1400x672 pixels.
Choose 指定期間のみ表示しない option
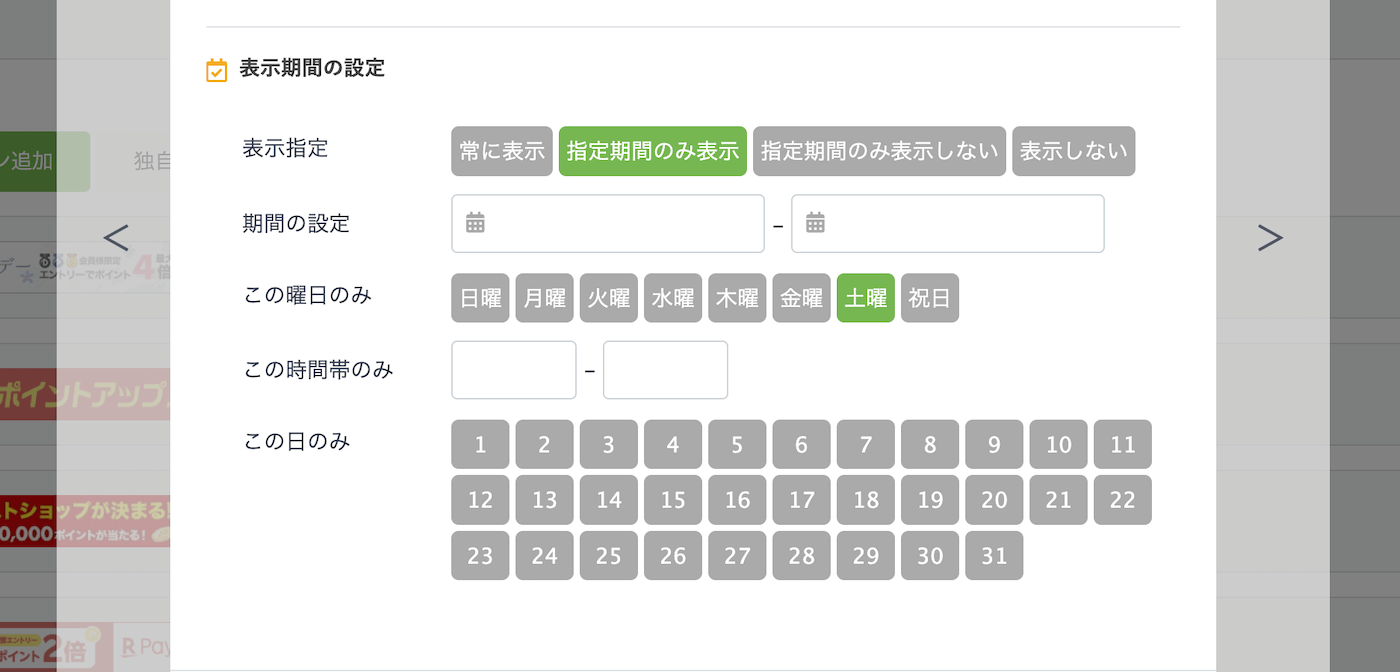click(x=879, y=151)
